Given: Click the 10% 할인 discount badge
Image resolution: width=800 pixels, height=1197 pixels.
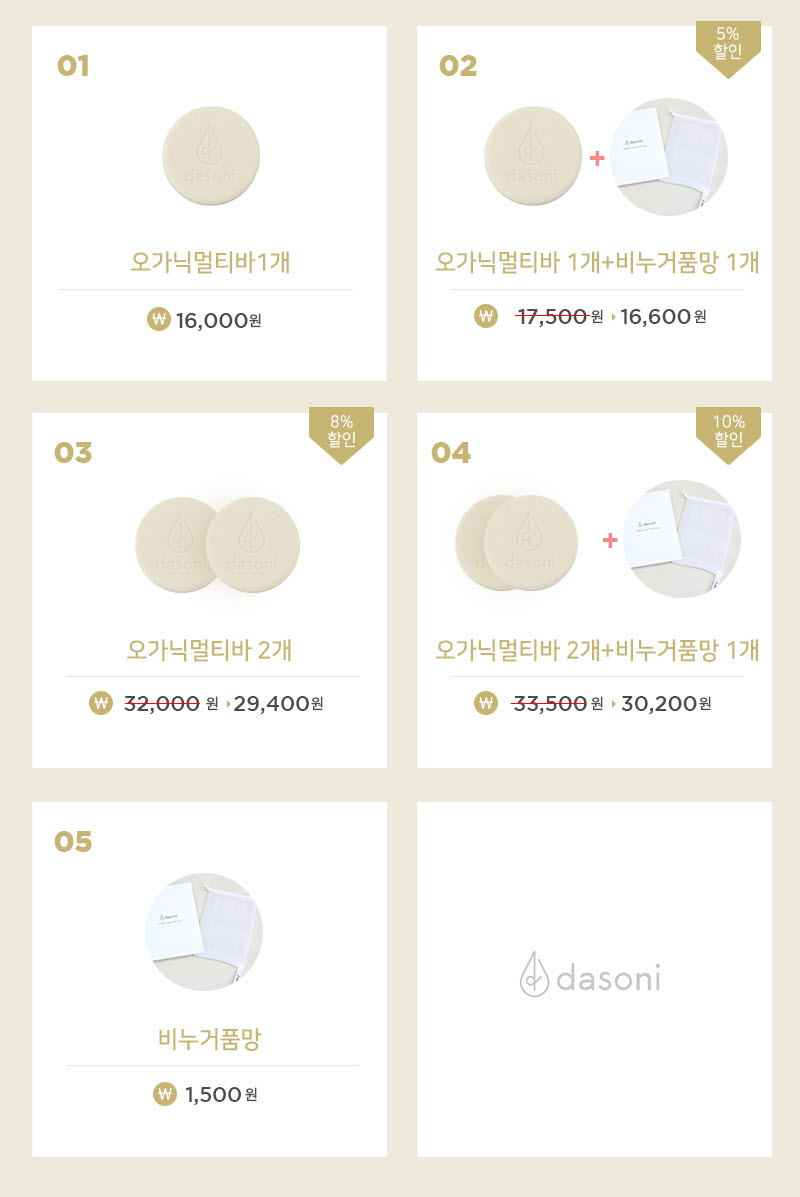Looking at the screenshot, I should [x=728, y=436].
